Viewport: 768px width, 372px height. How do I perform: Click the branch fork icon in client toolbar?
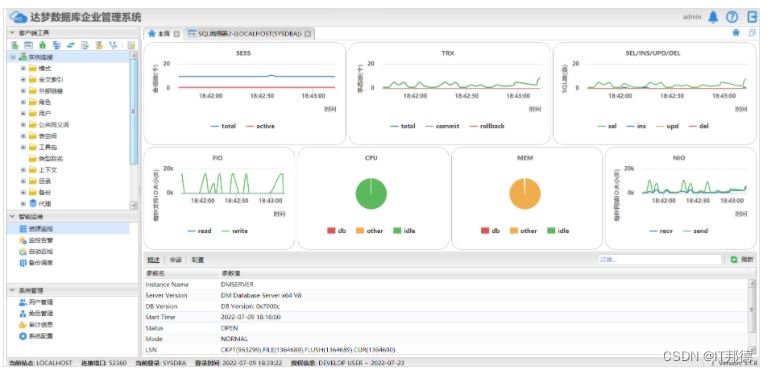click(113, 45)
